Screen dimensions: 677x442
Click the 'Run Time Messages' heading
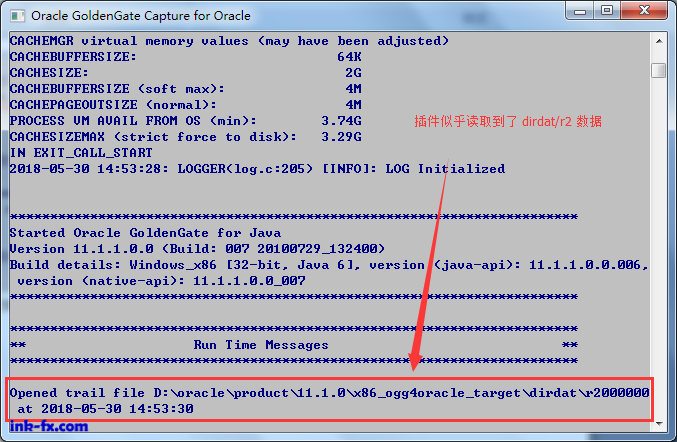point(261,345)
